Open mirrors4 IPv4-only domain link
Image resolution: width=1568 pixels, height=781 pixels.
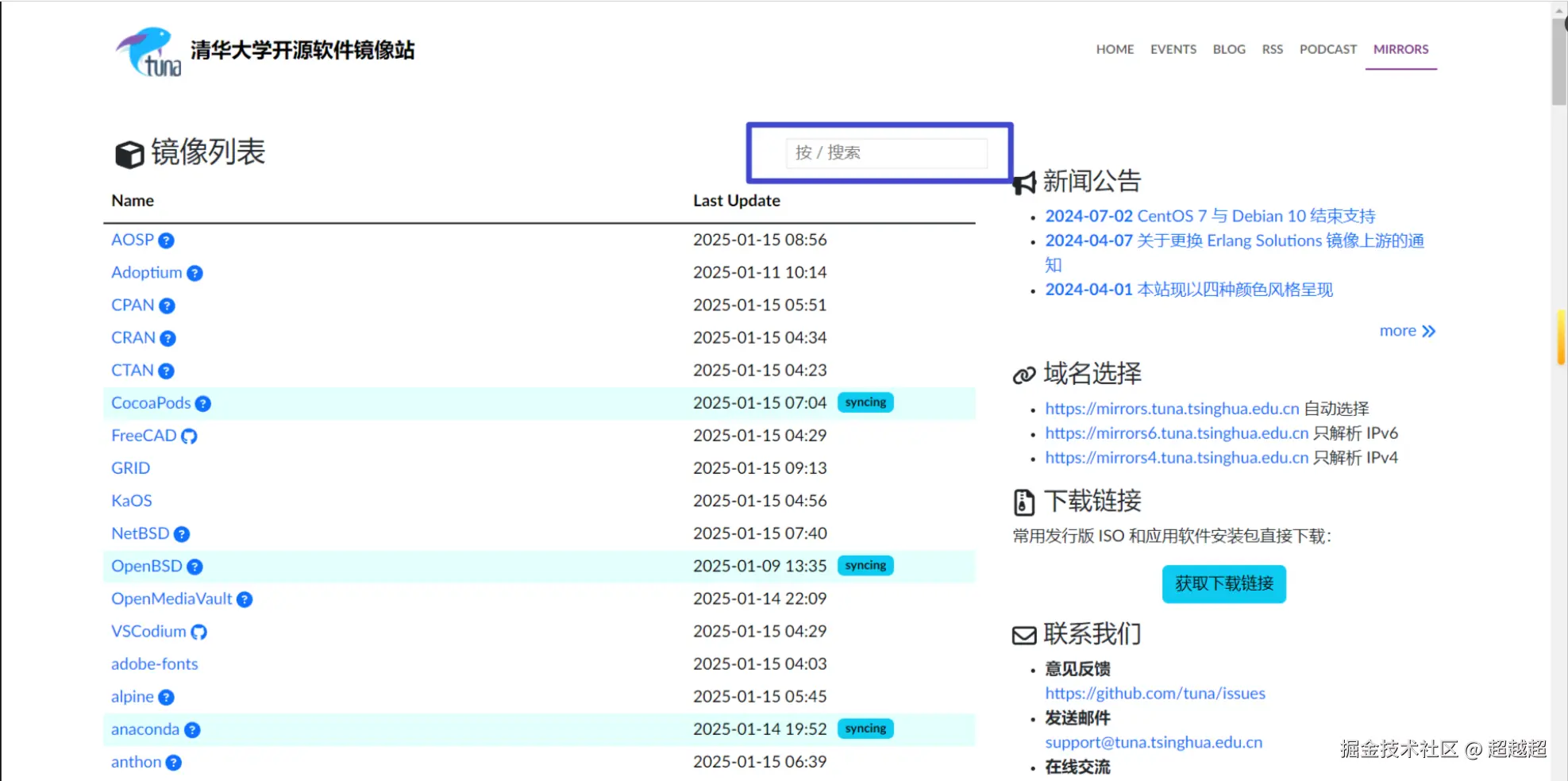pos(1177,458)
